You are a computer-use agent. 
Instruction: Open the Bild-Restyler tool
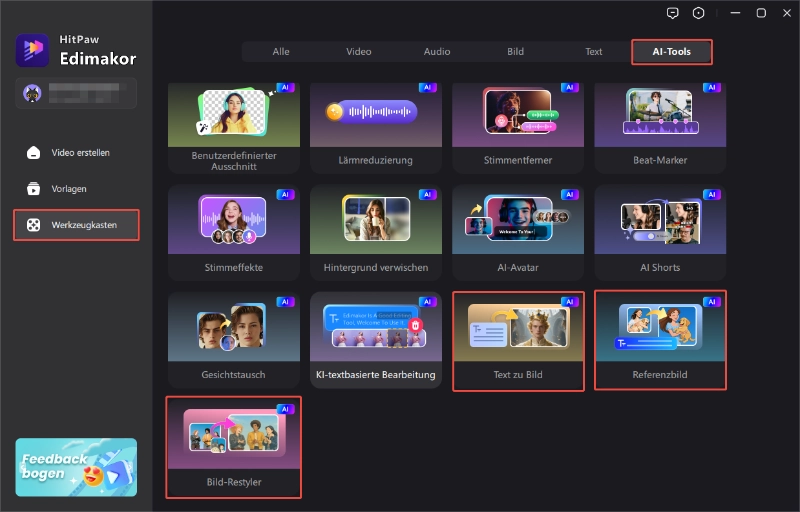[x=234, y=447]
